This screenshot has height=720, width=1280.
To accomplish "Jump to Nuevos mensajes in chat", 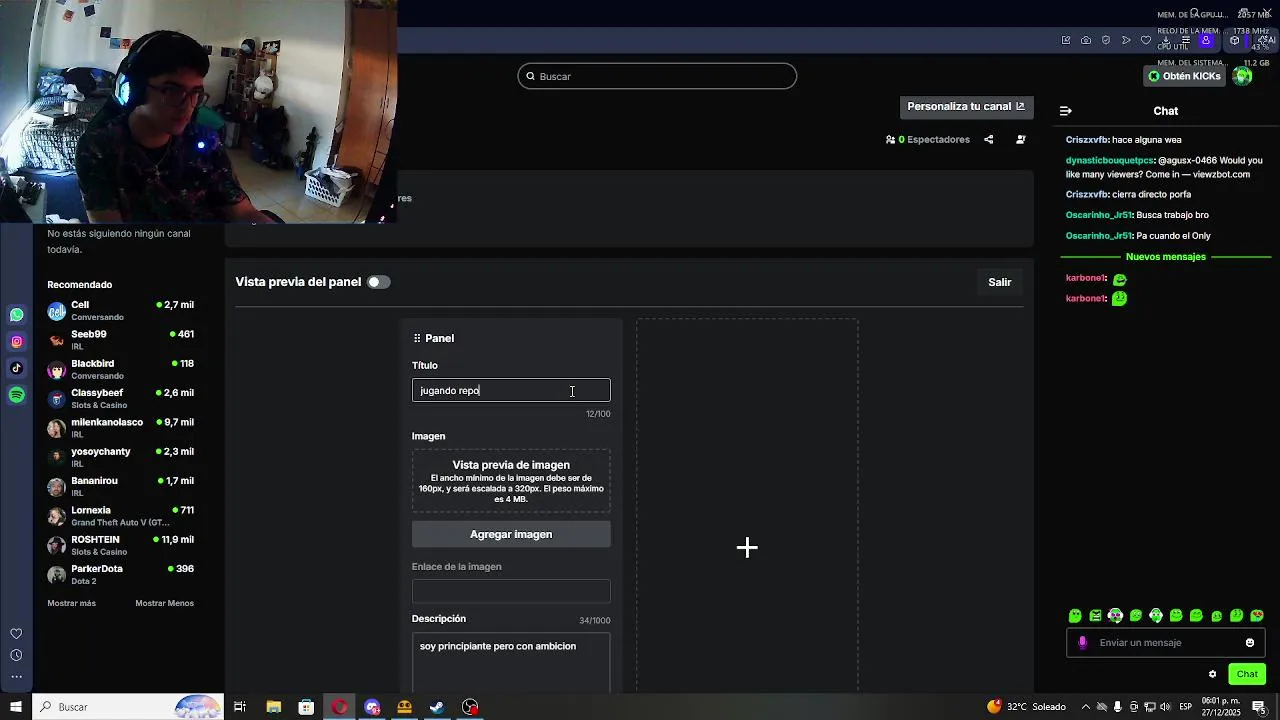I will coord(1166,257).
